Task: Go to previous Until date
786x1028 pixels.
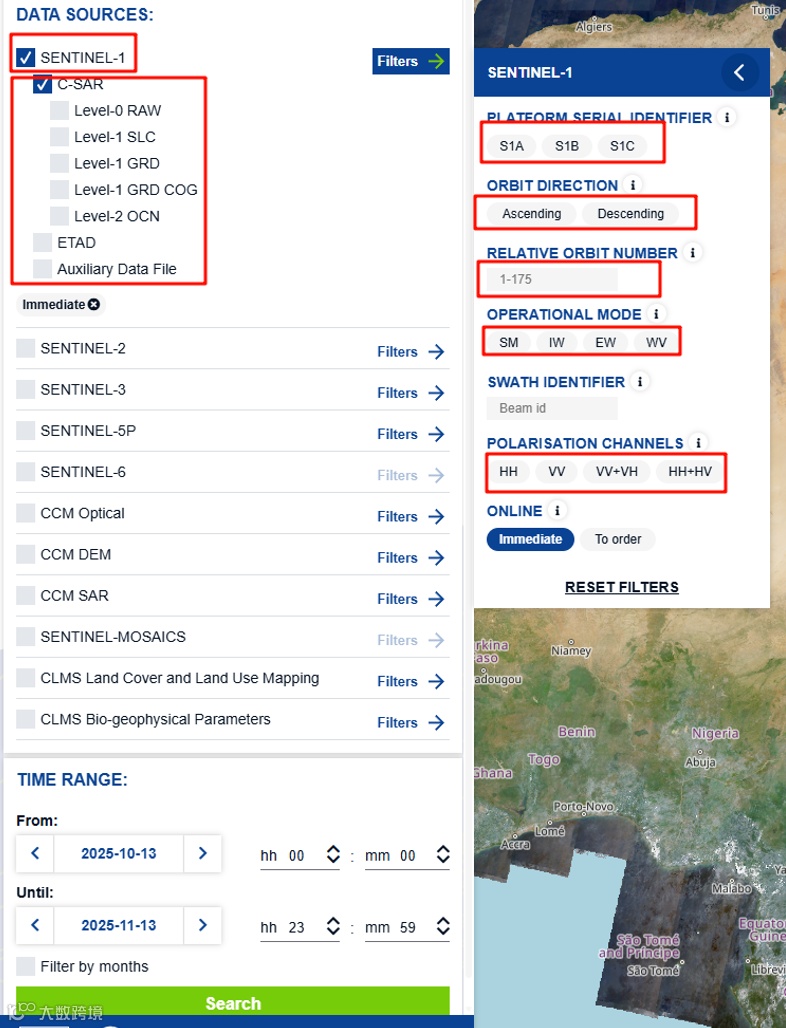Action: [35, 925]
